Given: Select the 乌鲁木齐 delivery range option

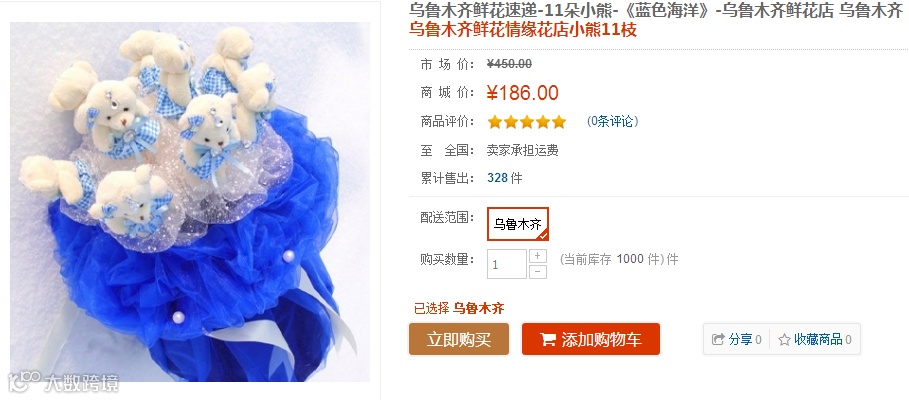Looking at the screenshot, I should pos(518,224).
